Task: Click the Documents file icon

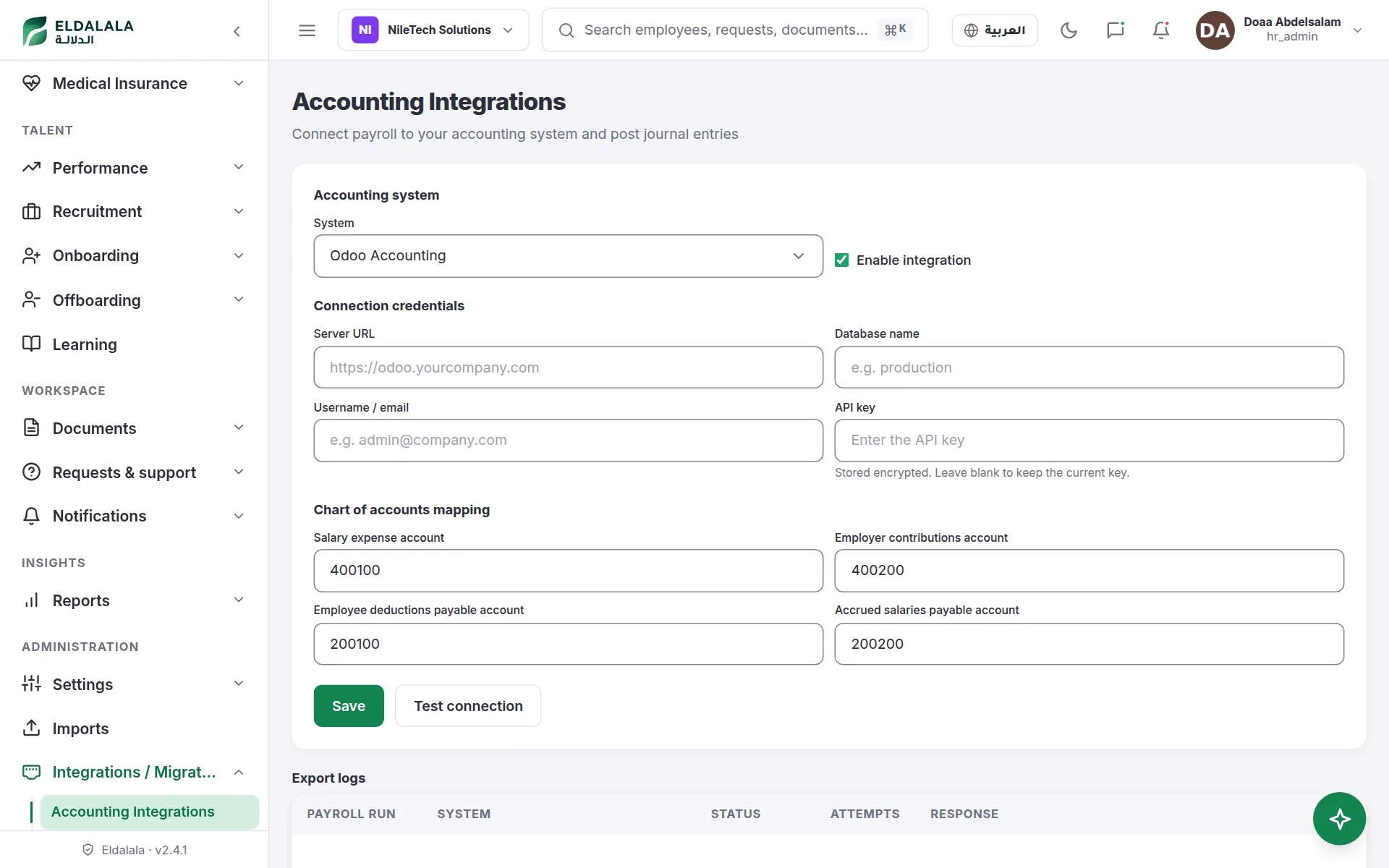Action: [31, 428]
